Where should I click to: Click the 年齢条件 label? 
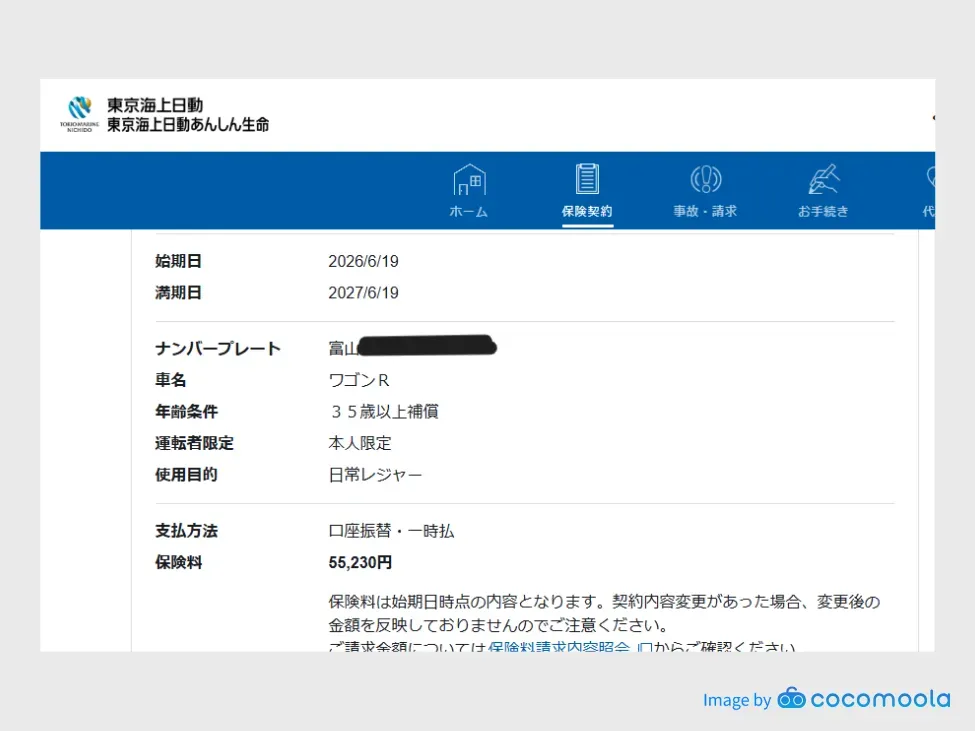pos(186,411)
